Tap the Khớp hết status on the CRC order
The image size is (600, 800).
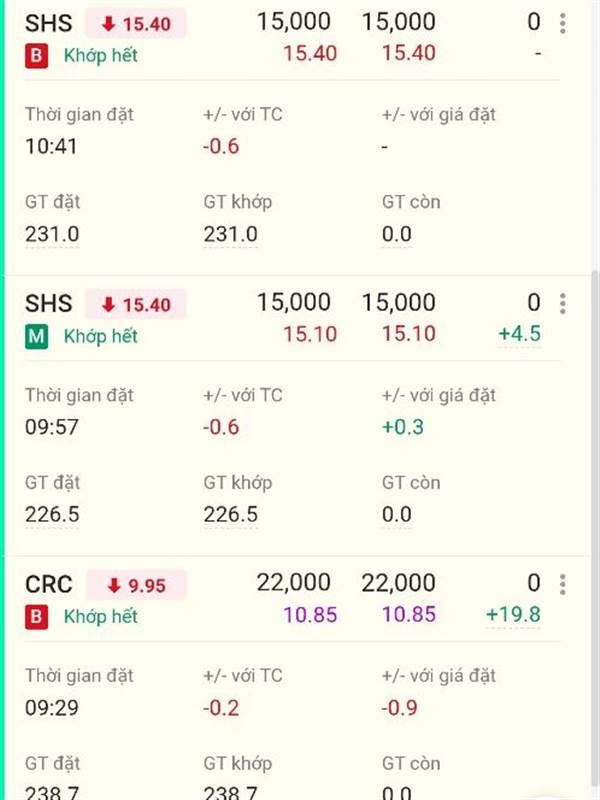101,617
